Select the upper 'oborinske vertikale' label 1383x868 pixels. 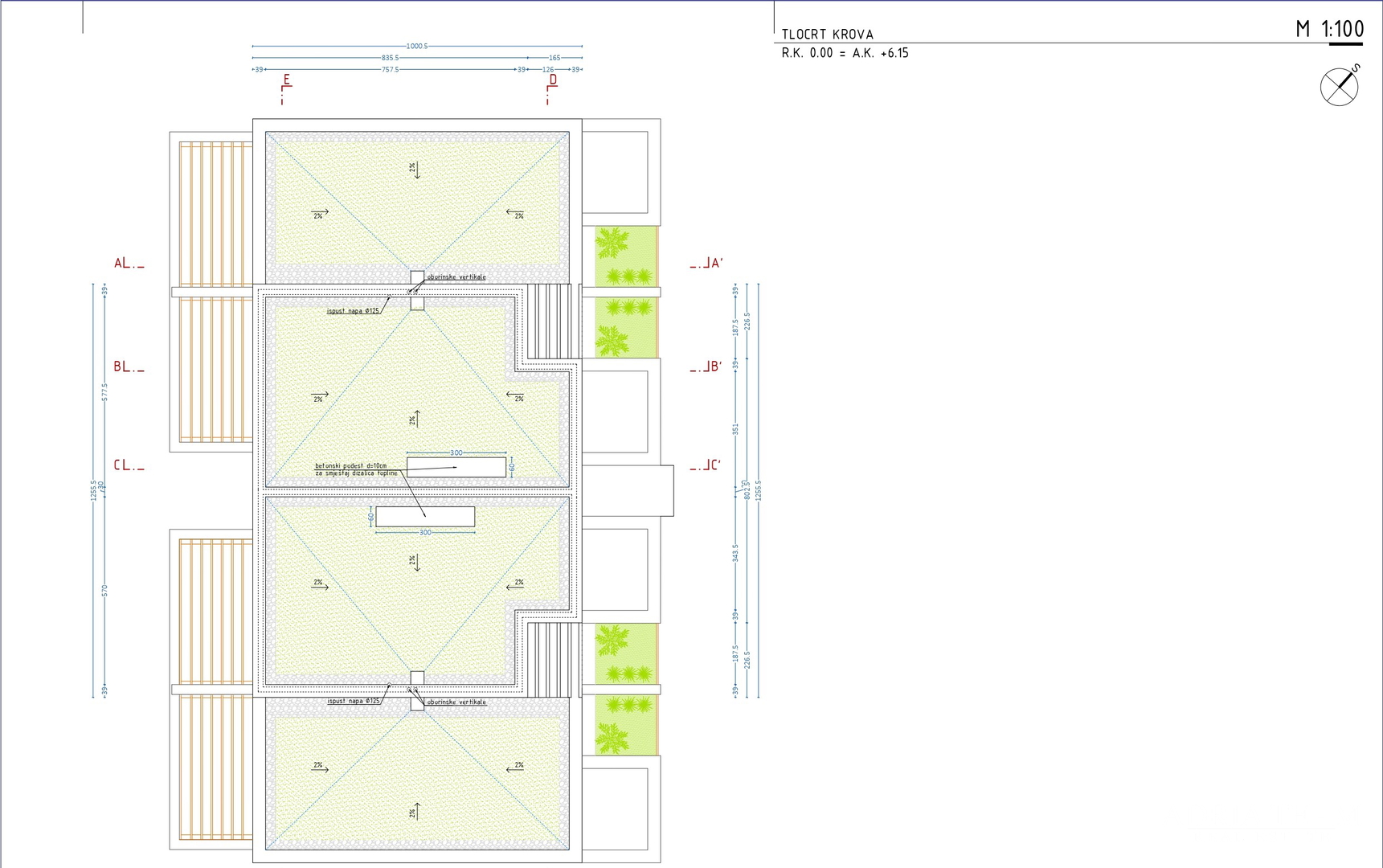tap(456, 277)
